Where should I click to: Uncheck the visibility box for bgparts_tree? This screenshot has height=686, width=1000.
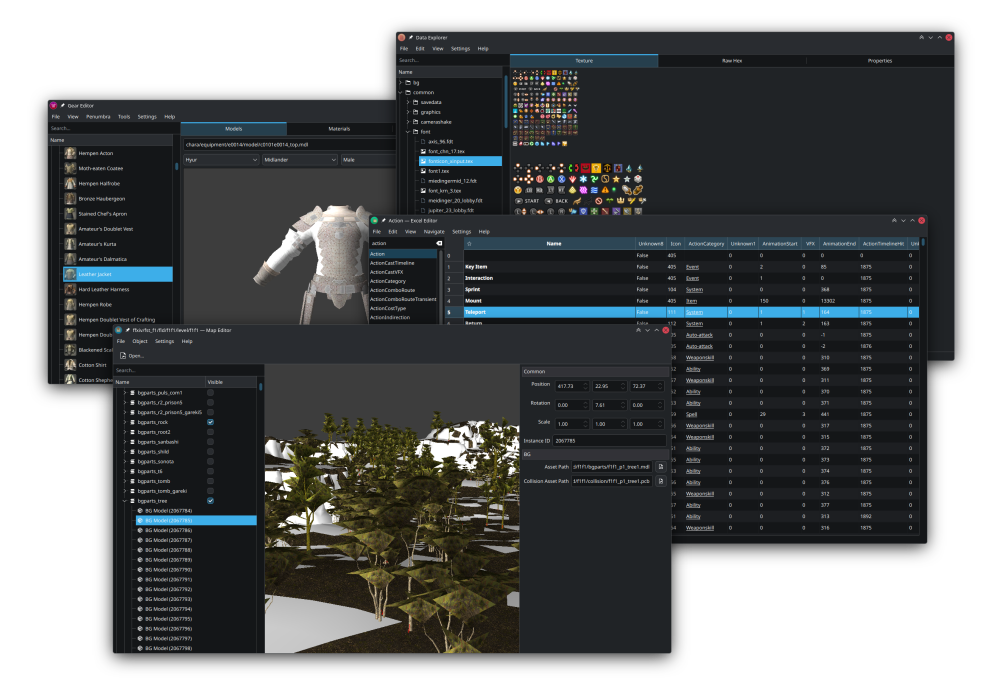[x=210, y=501]
